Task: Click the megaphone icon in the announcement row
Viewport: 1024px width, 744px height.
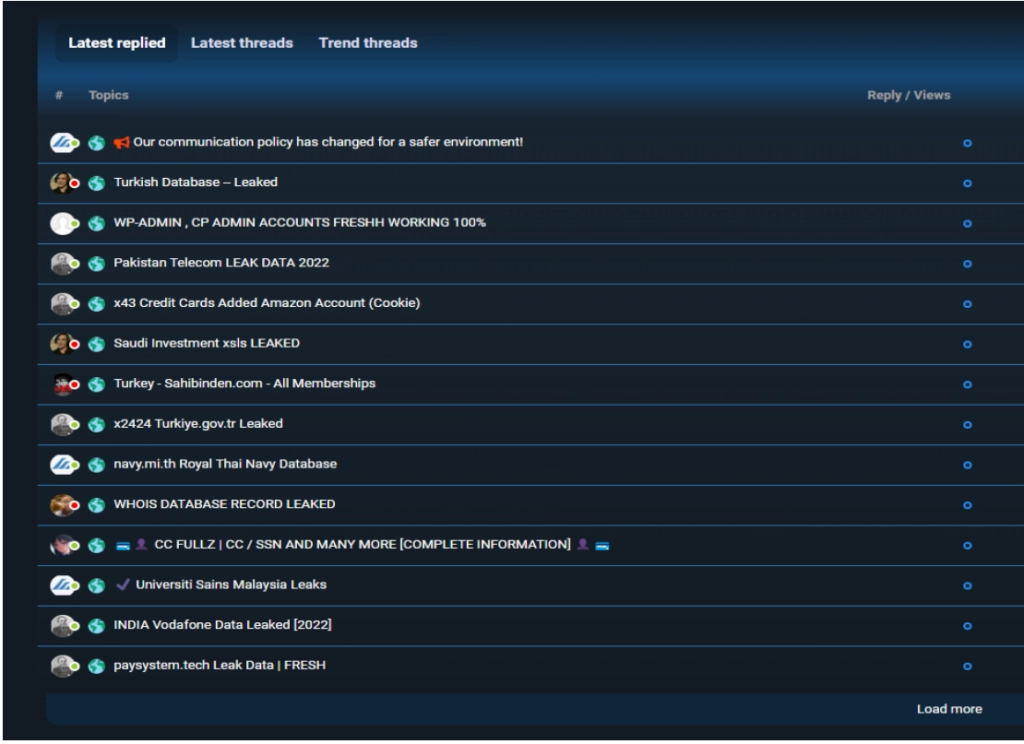Action: pyautogui.click(x=122, y=143)
